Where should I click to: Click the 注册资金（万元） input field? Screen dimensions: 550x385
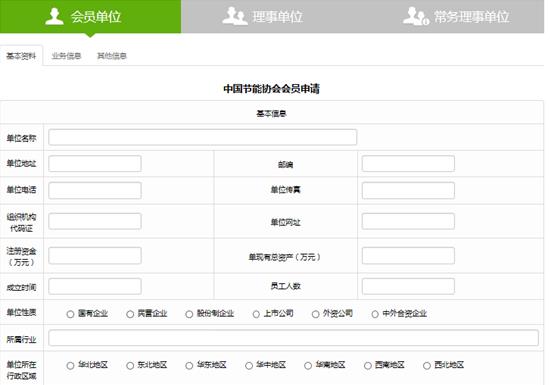[95, 256]
